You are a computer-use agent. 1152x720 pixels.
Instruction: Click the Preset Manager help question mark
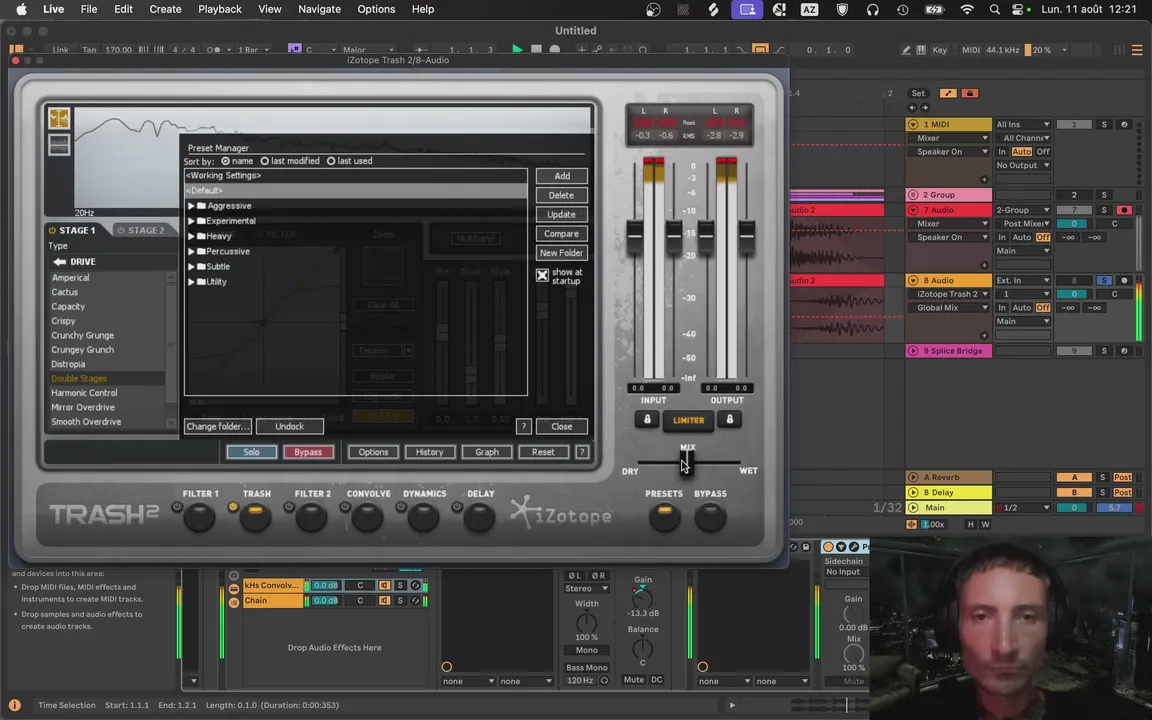tap(523, 426)
